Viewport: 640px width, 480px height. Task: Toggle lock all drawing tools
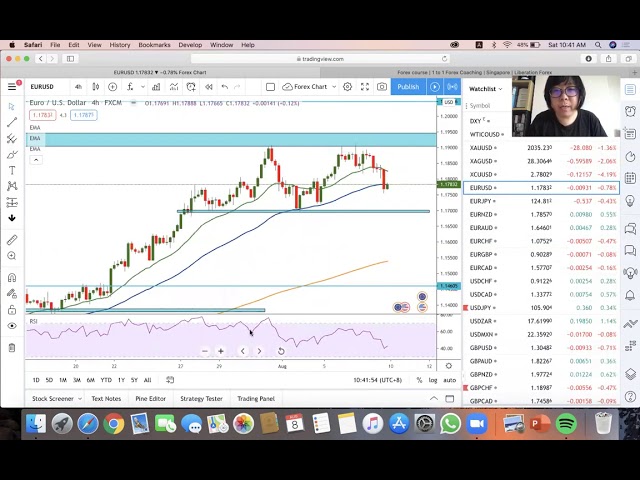pyautogui.click(x=12, y=309)
